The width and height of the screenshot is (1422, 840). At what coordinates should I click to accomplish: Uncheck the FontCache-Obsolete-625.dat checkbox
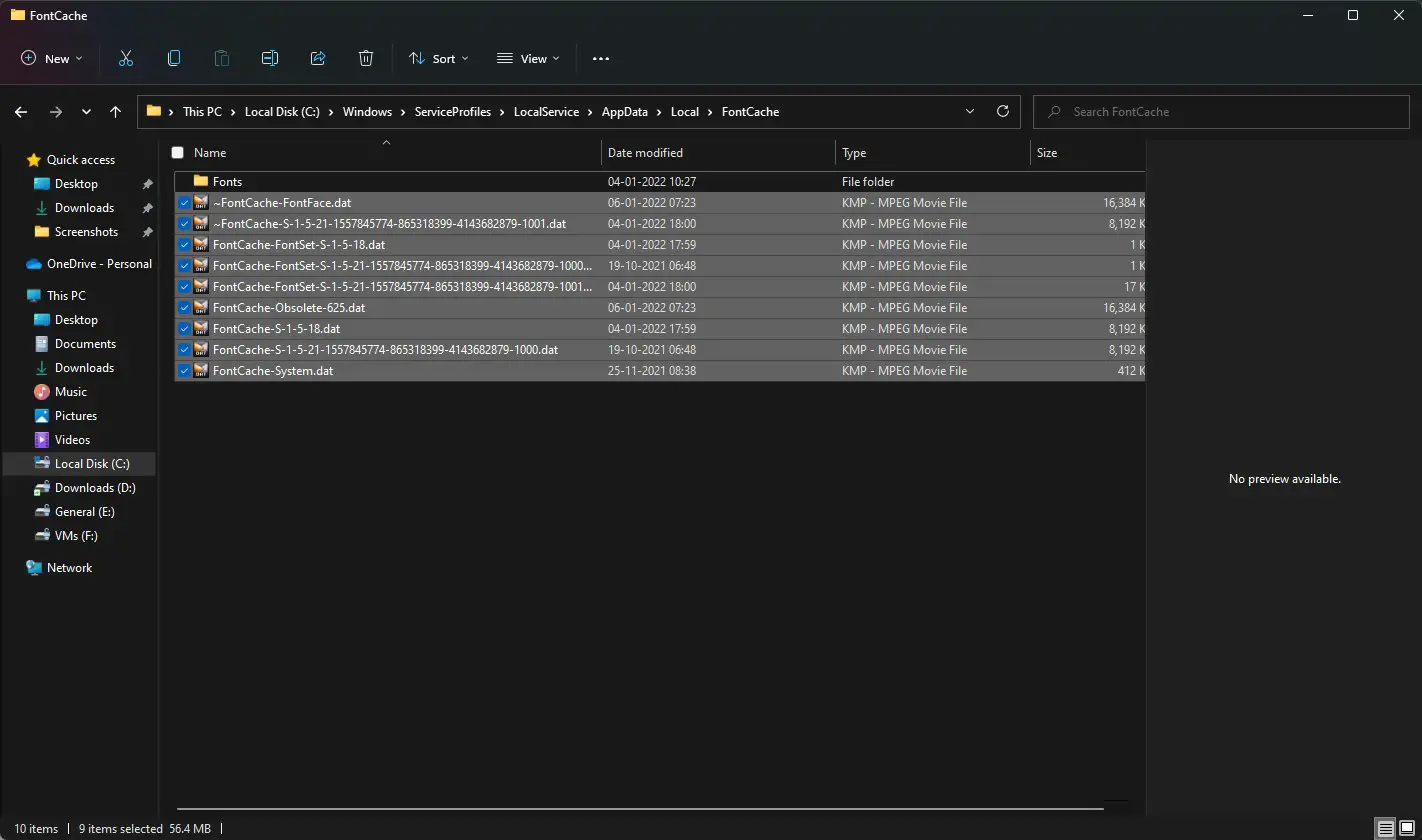[184, 308]
